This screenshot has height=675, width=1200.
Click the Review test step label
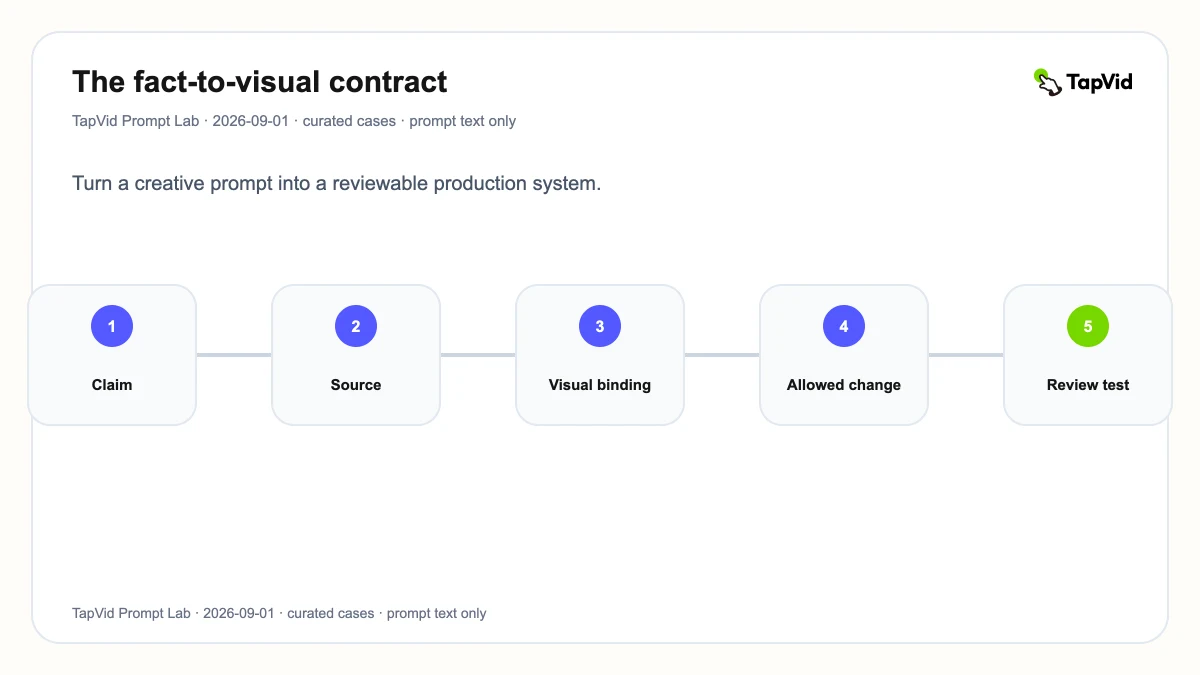[1088, 385]
